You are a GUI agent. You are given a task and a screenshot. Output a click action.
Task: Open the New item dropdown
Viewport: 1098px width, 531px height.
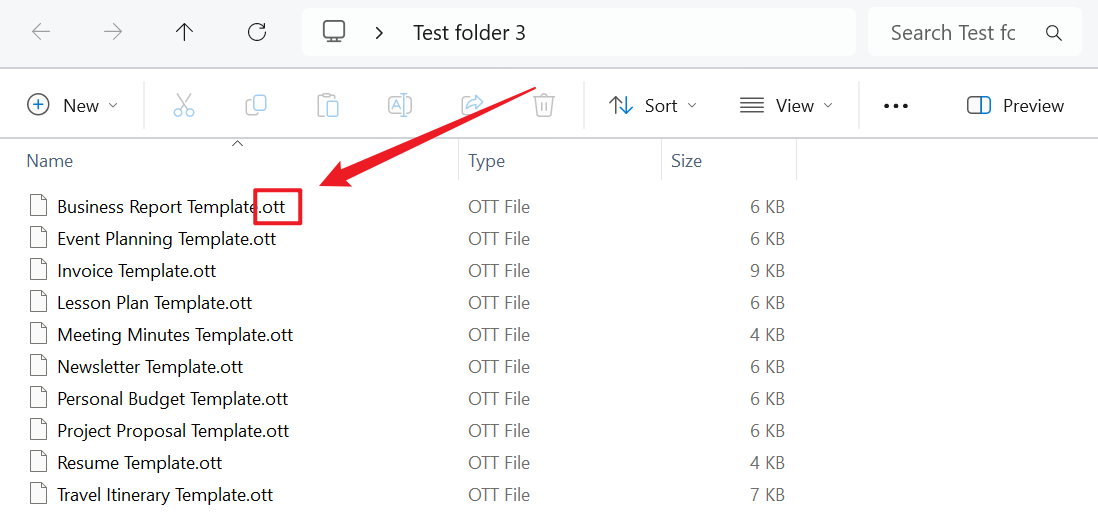(72, 105)
